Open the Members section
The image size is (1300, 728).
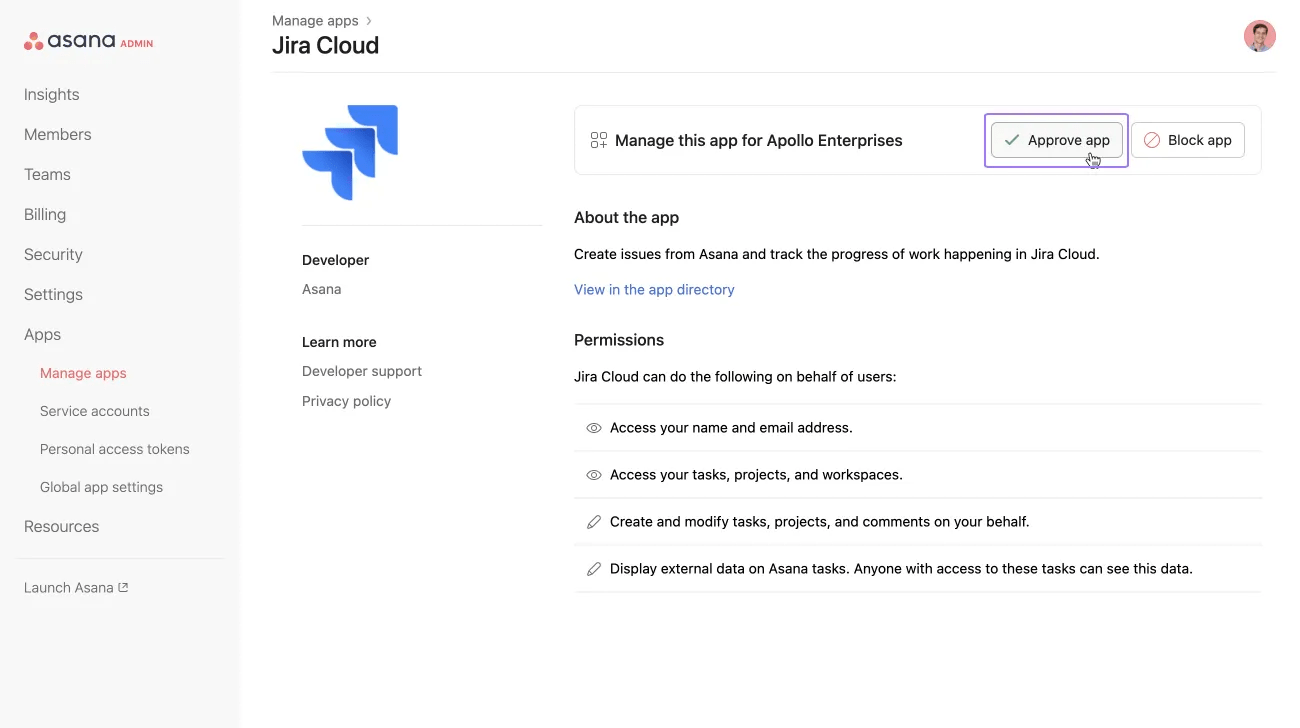coord(57,135)
